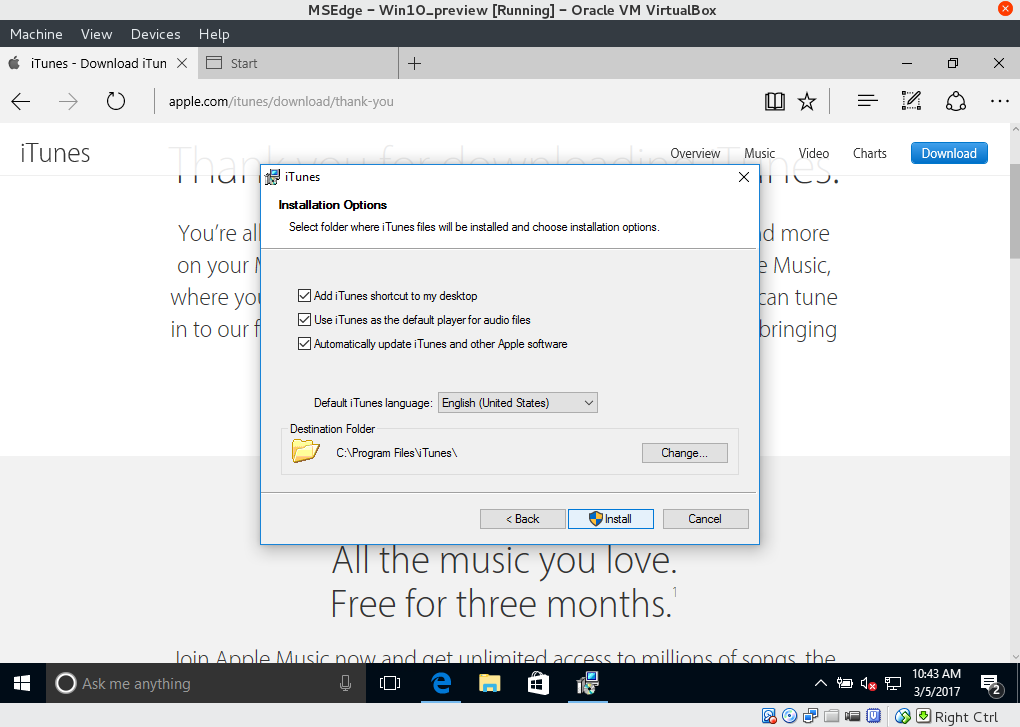Screen dimensions: 1020x727
Task: Click VirtualBox mouse integration status icon
Action: [x=903, y=717]
